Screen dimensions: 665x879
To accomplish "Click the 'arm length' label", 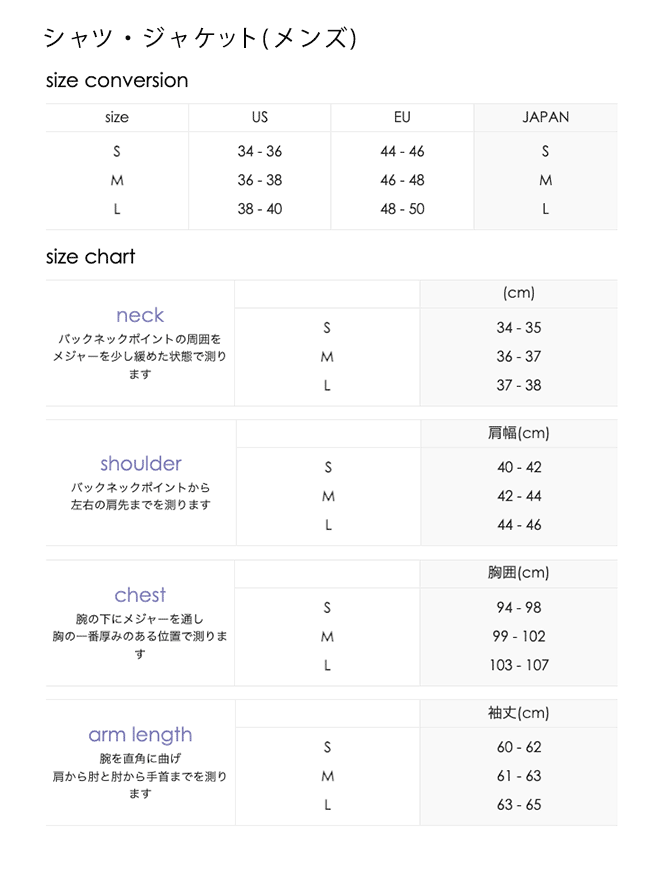I will [140, 735].
